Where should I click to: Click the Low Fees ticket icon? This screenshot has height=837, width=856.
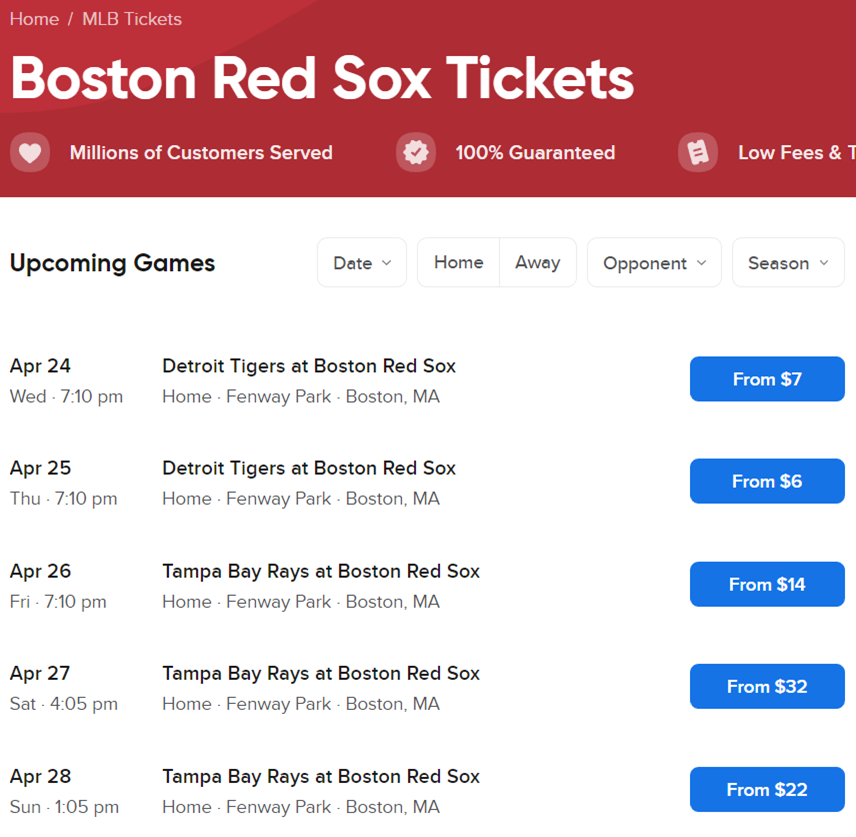(698, 153)
